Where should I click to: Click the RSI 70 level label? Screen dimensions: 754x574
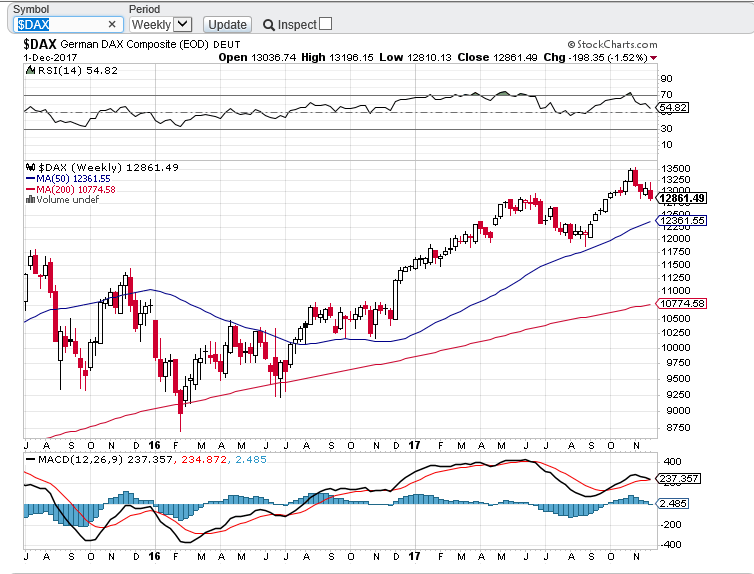[666, 94]
